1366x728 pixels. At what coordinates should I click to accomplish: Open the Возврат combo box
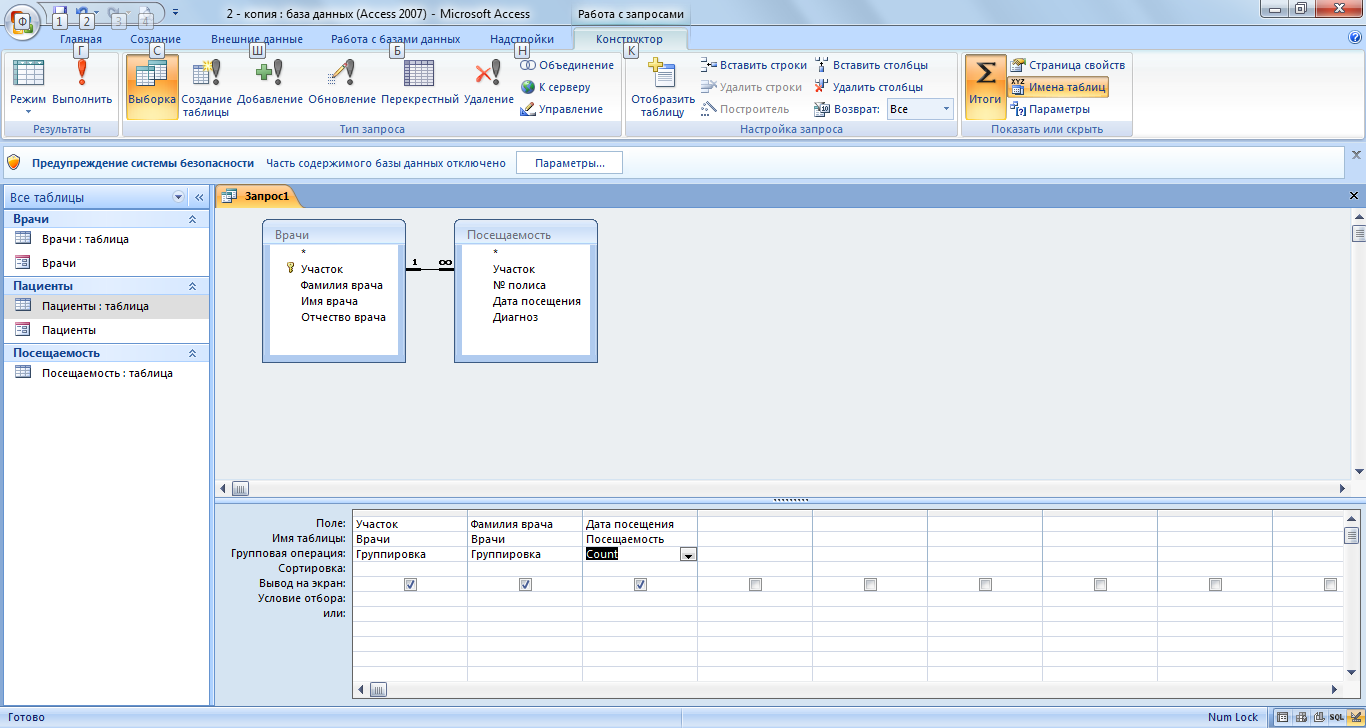(x=945, y=109)
